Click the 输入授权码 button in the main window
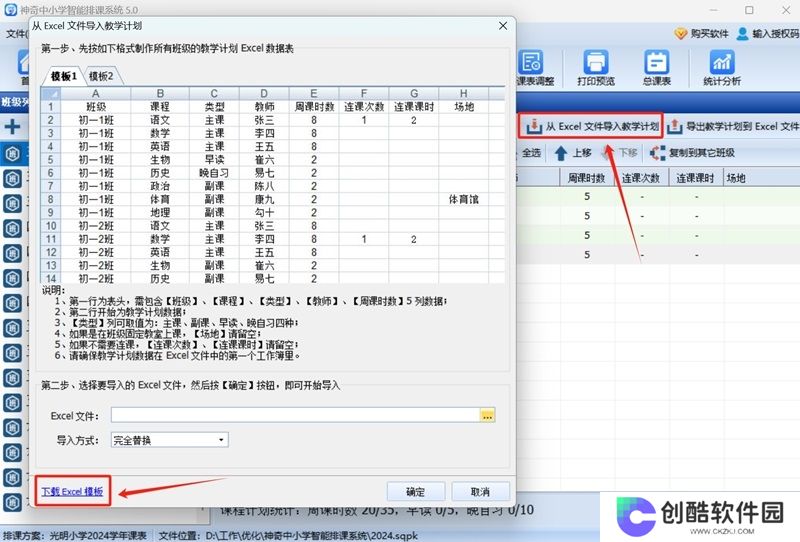This screenshot has height=542, width=800. (x=767, y=34)
